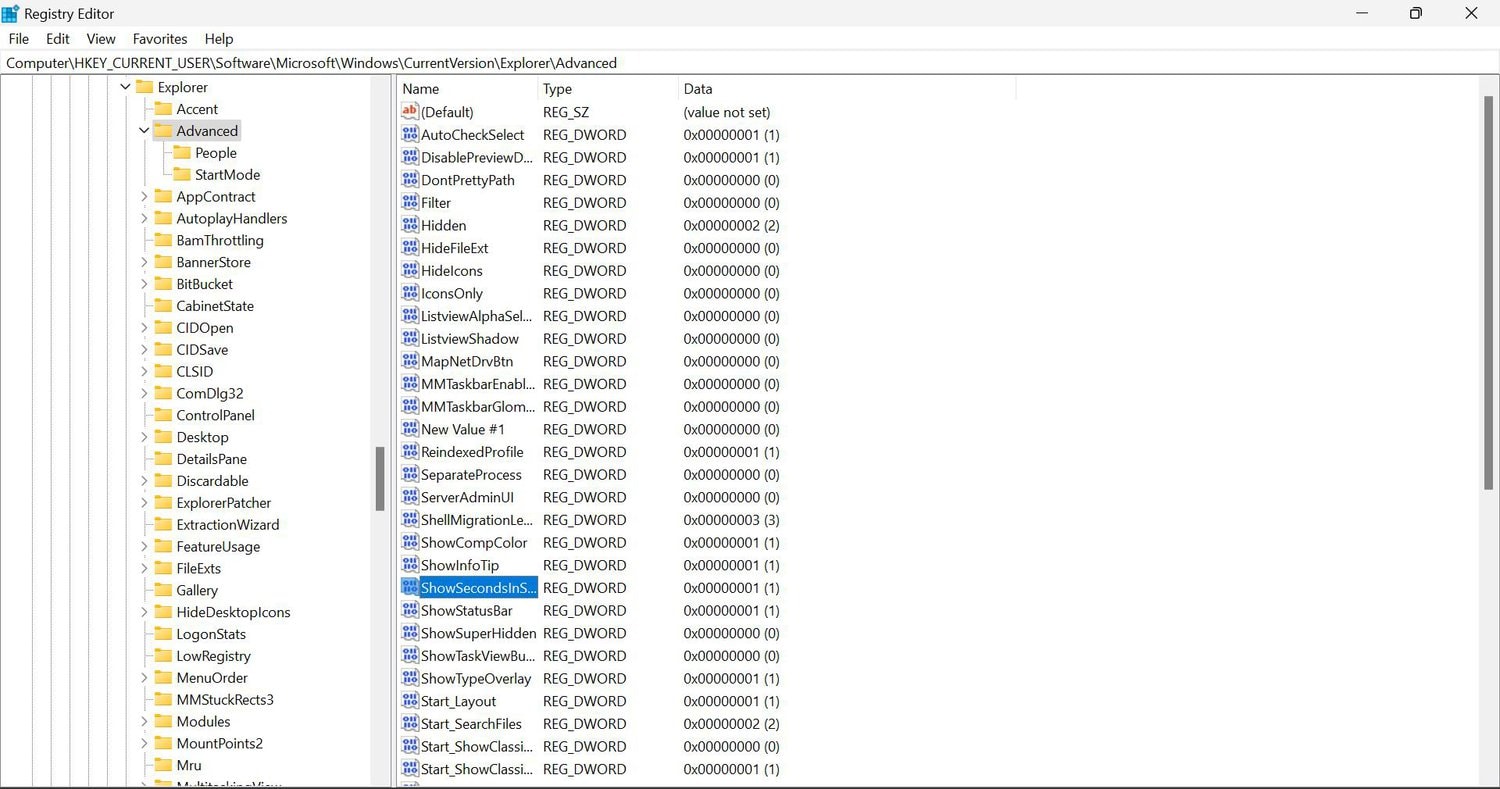Image resolution: width=1500 pixels, height=789 pixels.
Task: Click the DWORD icon beside ShowSuperHidden
Action: [x=409, y=633]
